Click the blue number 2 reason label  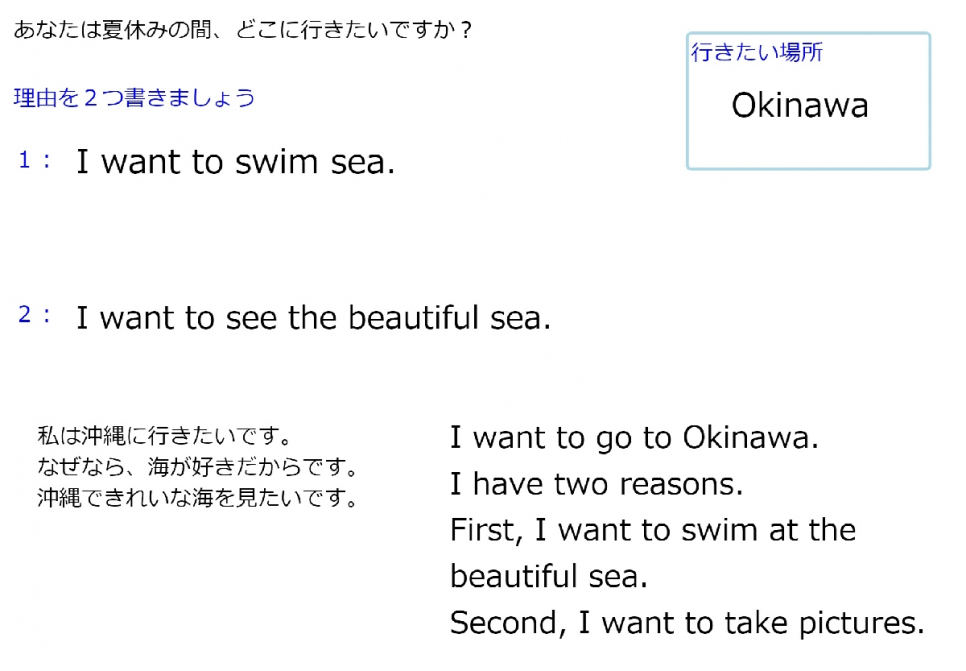[34, 316]
